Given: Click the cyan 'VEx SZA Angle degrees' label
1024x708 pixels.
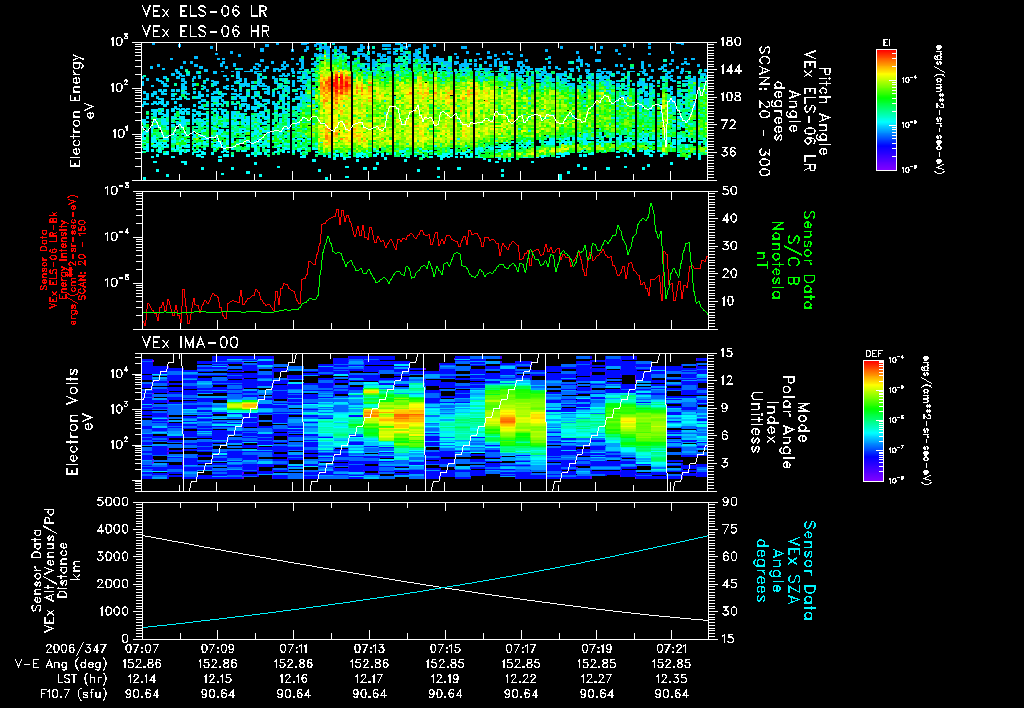Looking at the screenshot, I should (777, 570).
